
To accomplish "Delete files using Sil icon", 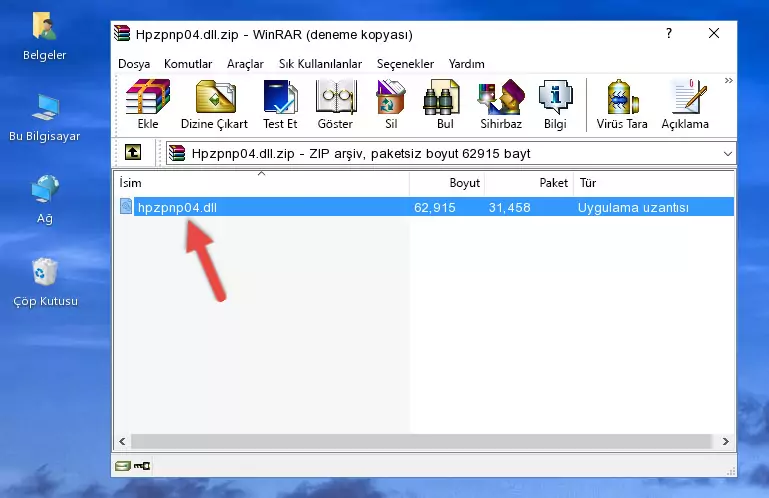I will pyautogui.click(x=391, y=105).
